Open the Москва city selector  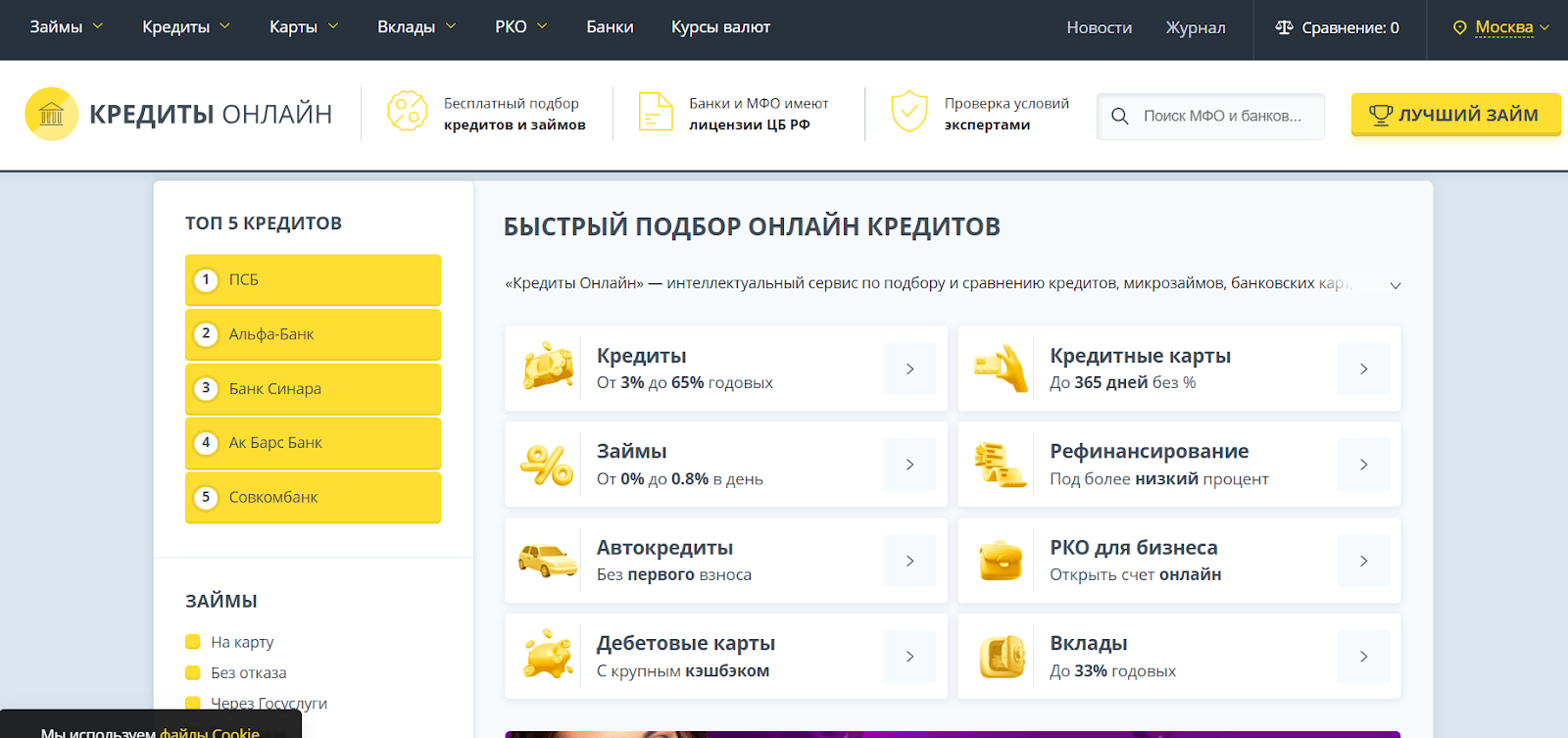pyautogui.click(x=1501, y=27)
